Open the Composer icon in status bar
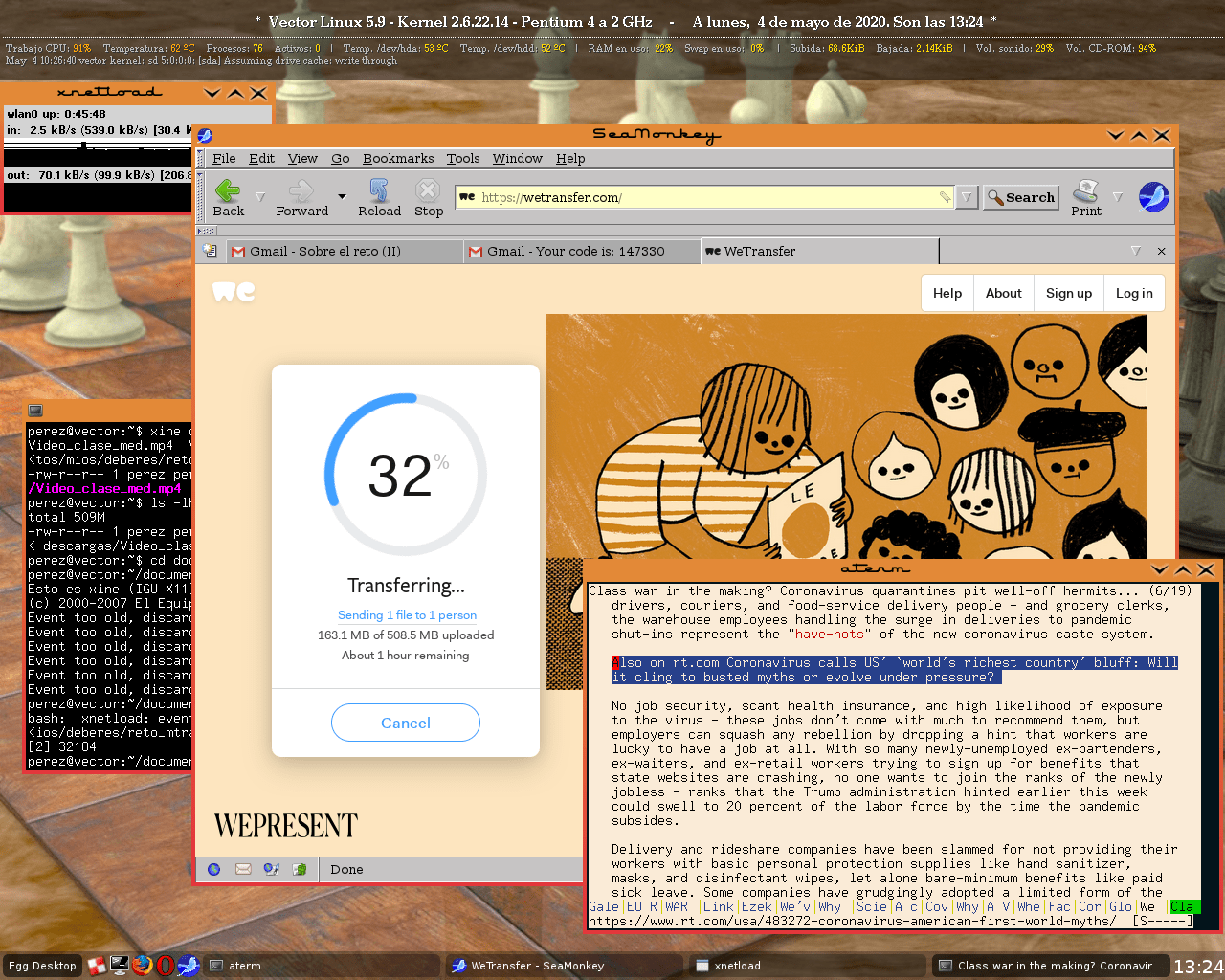Image resolution: width=1225 pixels, height=980 pixels. (272, 869)
